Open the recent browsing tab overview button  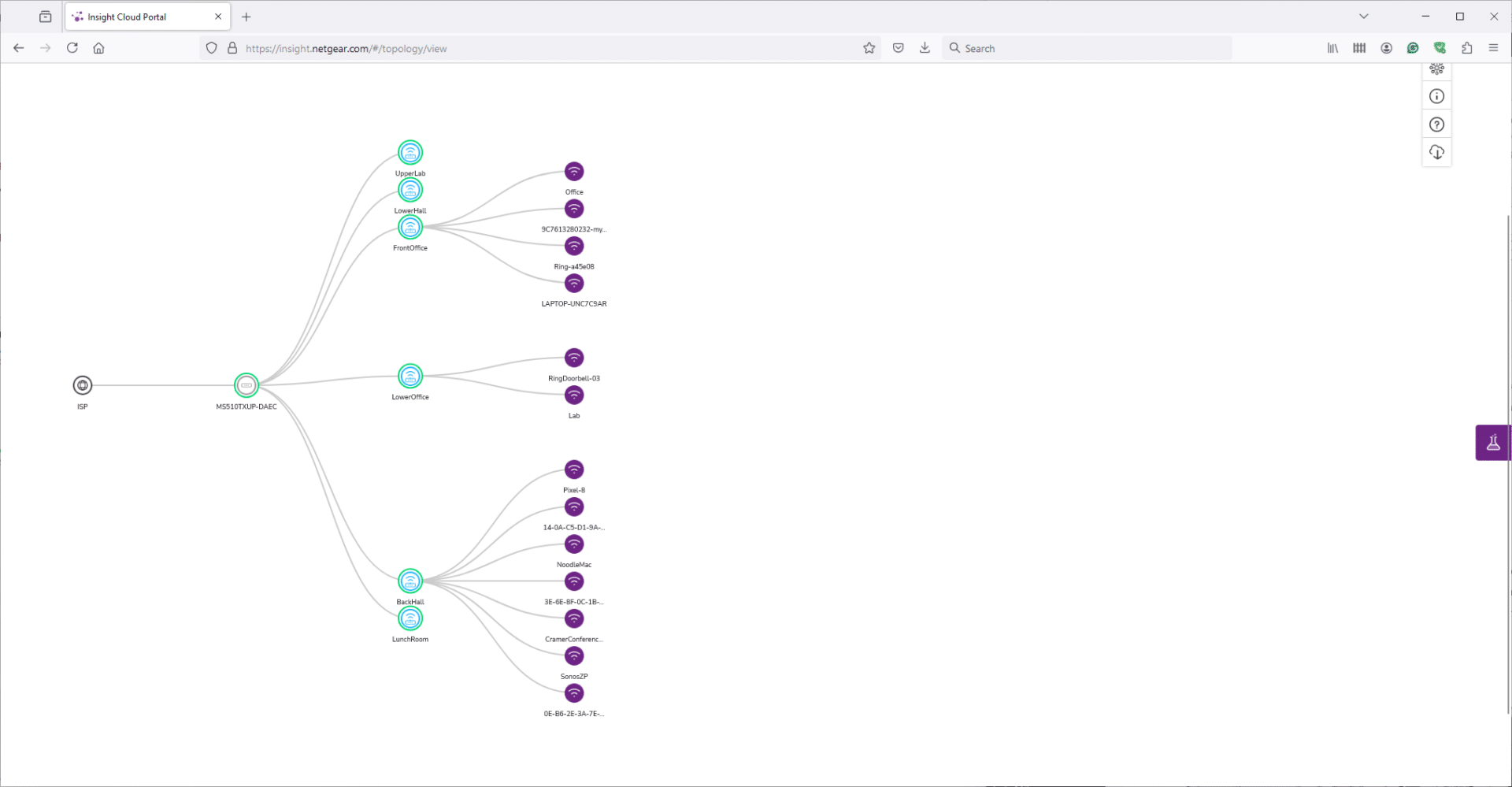point(46,17)
